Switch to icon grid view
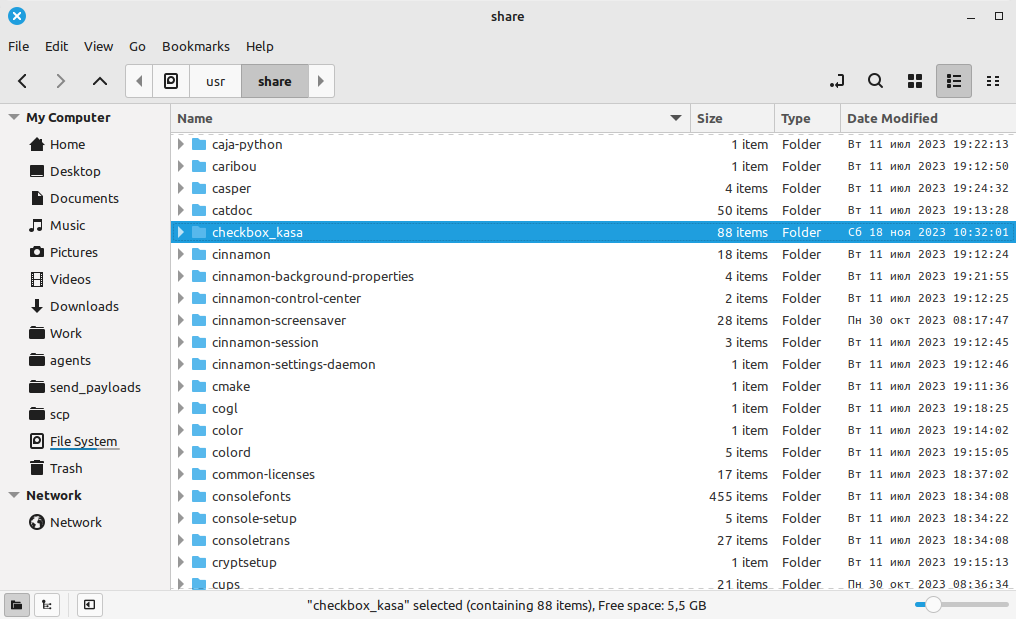 [x=914, y=81]
